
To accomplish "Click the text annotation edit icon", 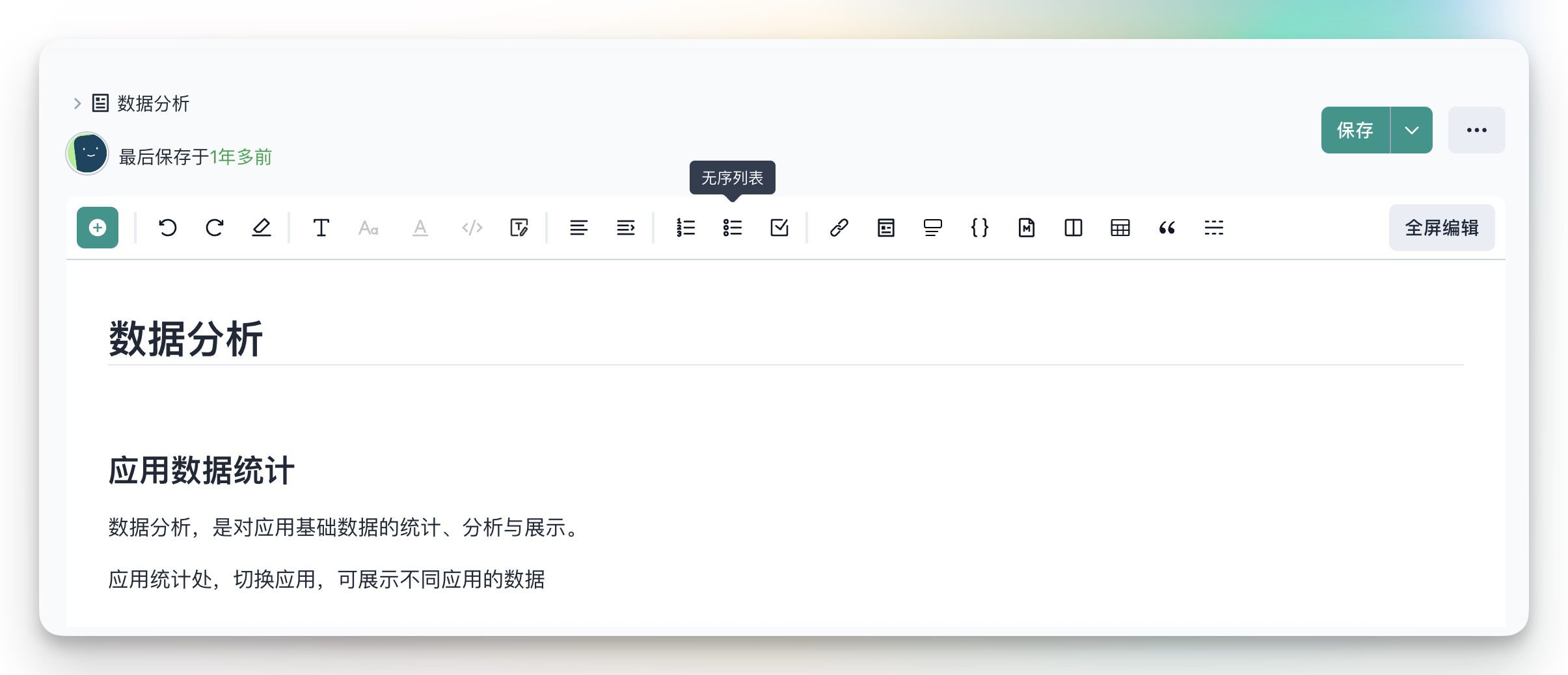I will pyautogui.click(x=519, y=228).
